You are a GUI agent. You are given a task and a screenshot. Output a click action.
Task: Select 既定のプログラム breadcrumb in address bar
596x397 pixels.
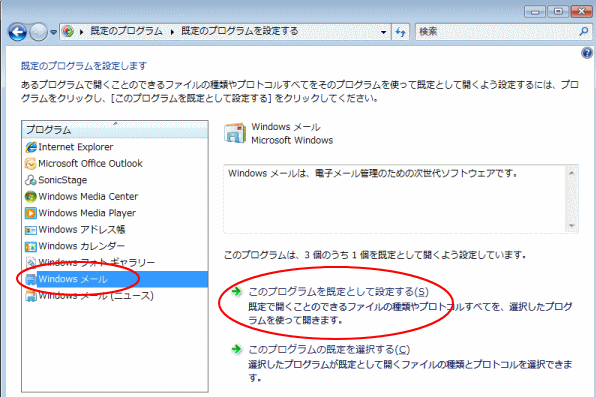pos(126,31)
